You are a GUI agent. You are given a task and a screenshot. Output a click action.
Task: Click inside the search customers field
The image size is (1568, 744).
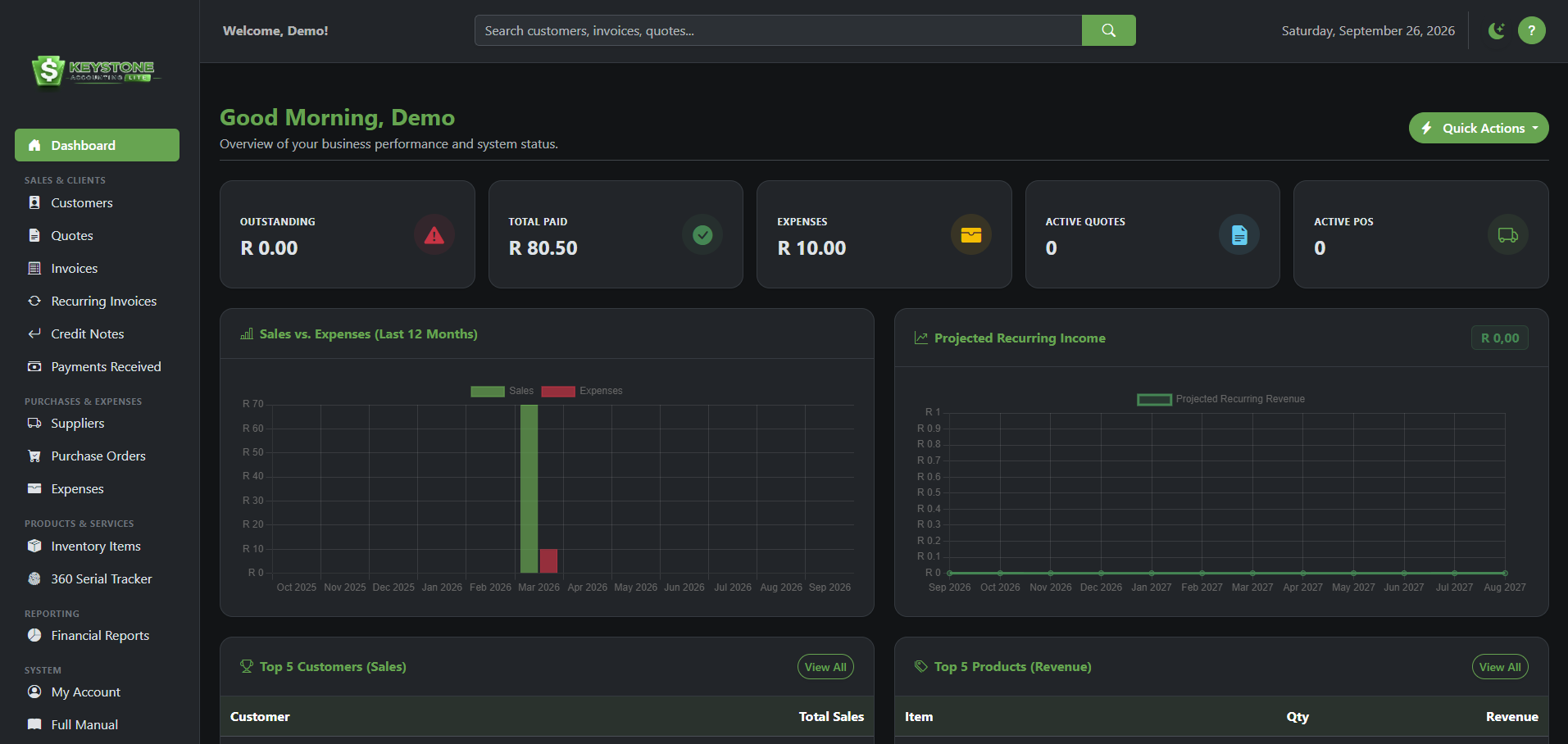tap(778, 30)
